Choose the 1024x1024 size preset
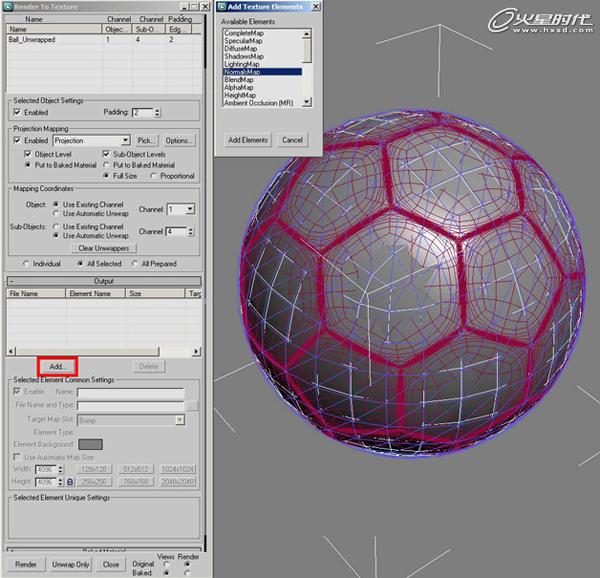The image size is (600, 578). (178, 469)
